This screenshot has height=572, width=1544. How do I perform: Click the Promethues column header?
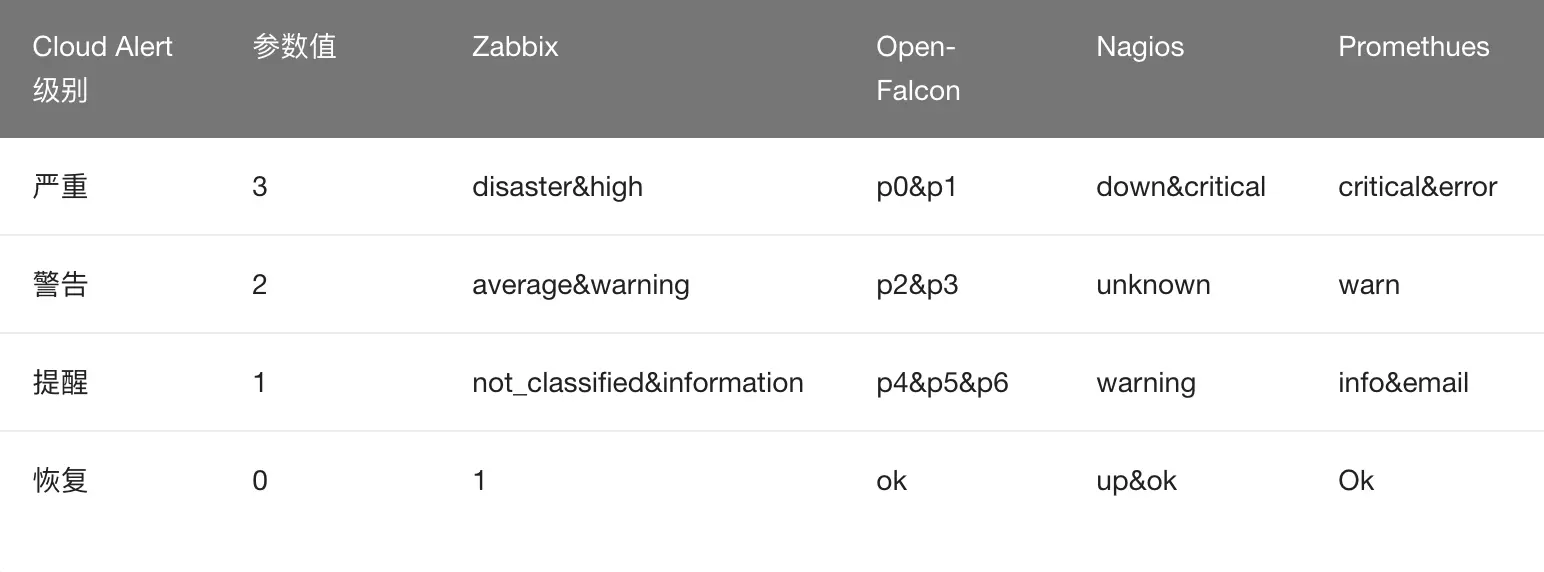1413,47
